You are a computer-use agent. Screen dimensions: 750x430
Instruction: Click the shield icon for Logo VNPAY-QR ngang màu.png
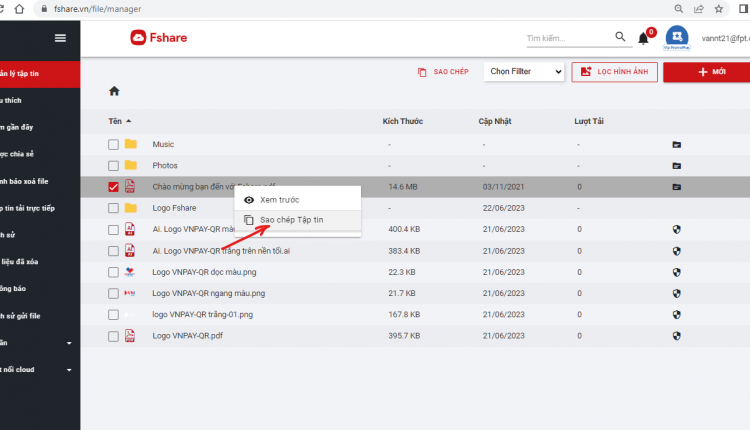pyautogui.click(x=676, y=293)
